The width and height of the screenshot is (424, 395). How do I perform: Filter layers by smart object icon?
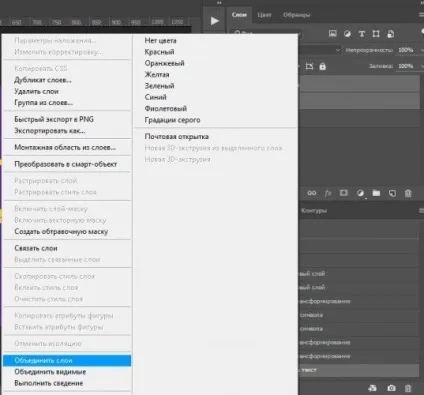coord(391,34)
